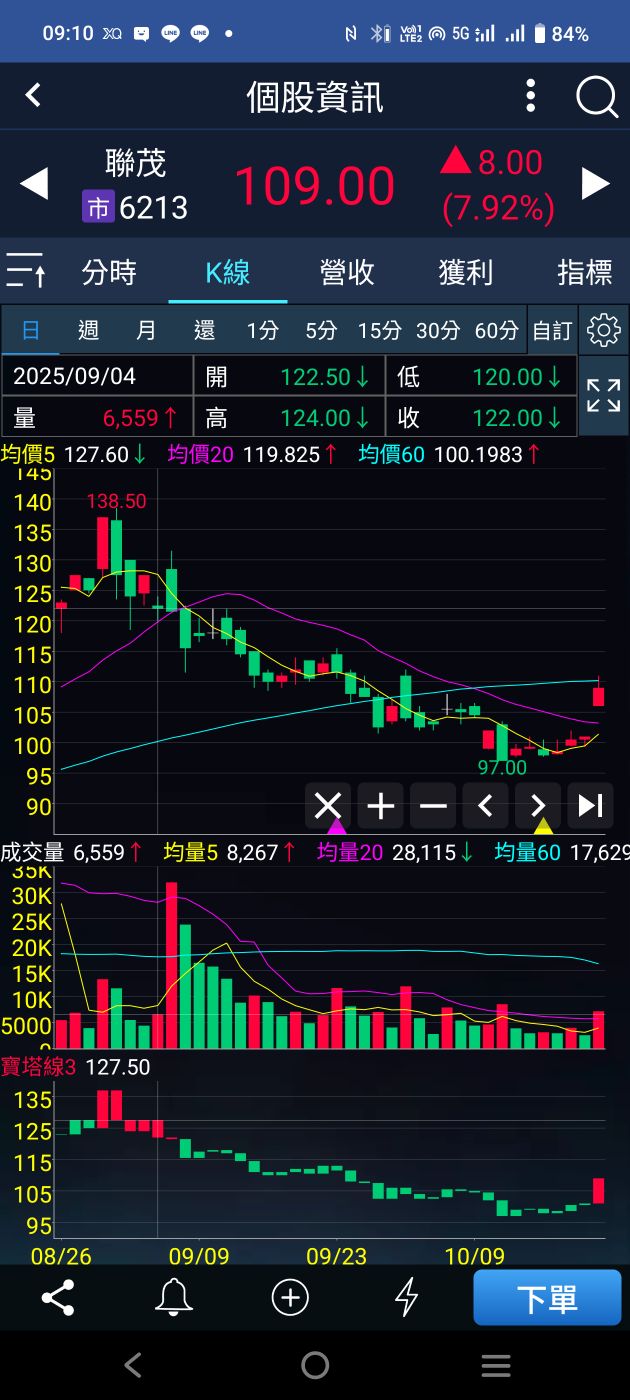Open chart settings gear icon

coord(604,329)
